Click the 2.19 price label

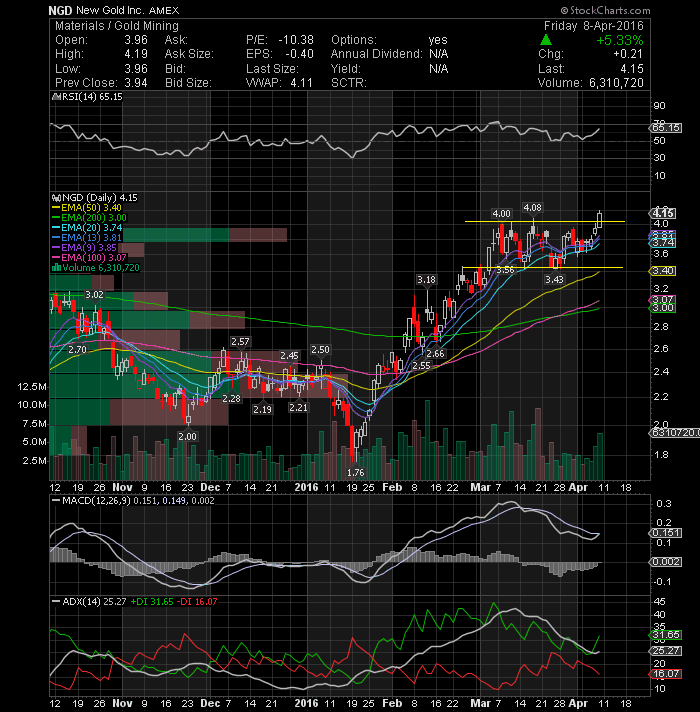(262, 410)
